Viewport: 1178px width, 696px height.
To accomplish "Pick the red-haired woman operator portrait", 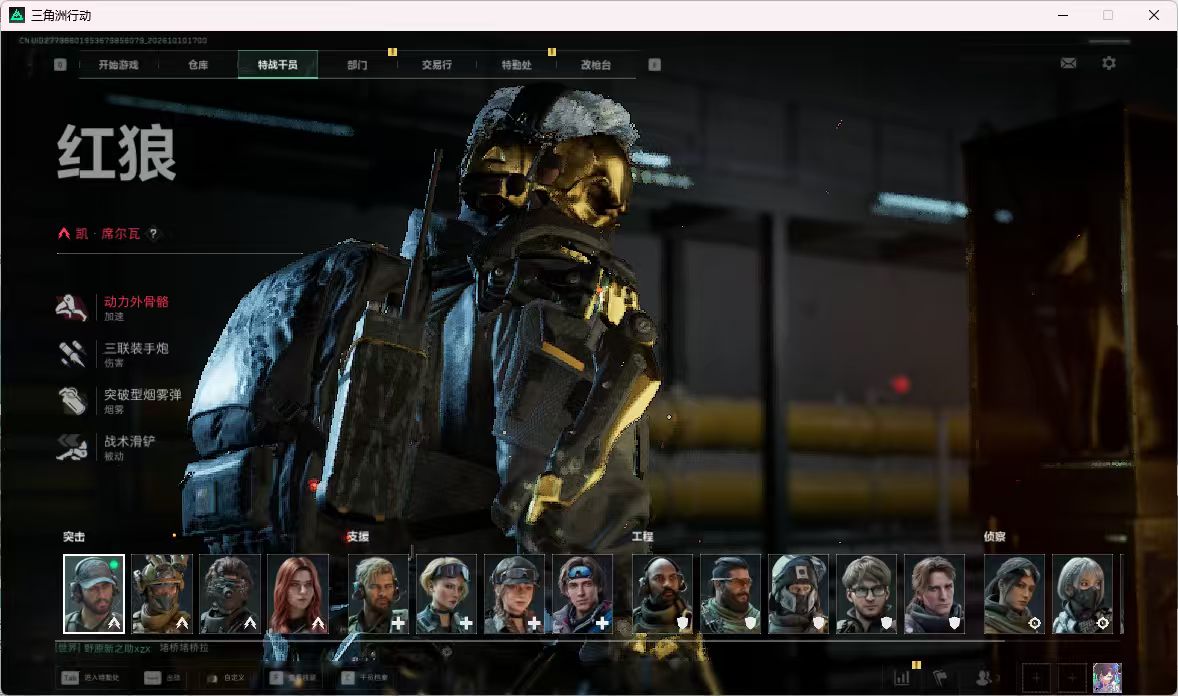I will (x=298, y=594).
